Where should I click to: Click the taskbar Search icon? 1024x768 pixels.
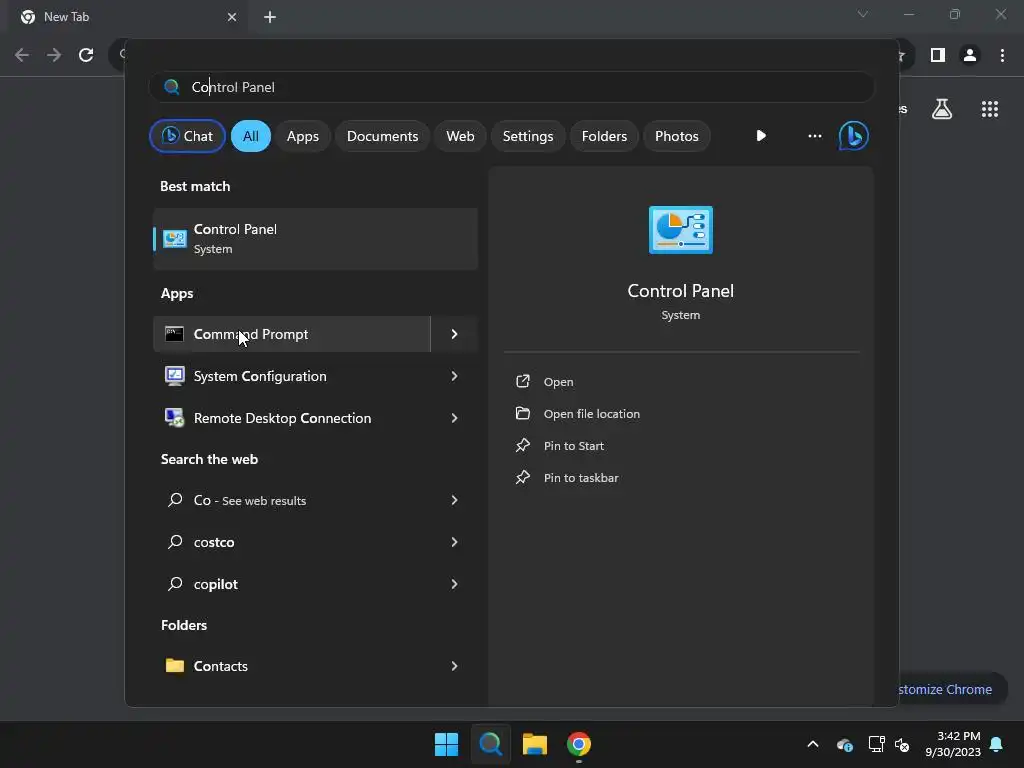point(490,744)
